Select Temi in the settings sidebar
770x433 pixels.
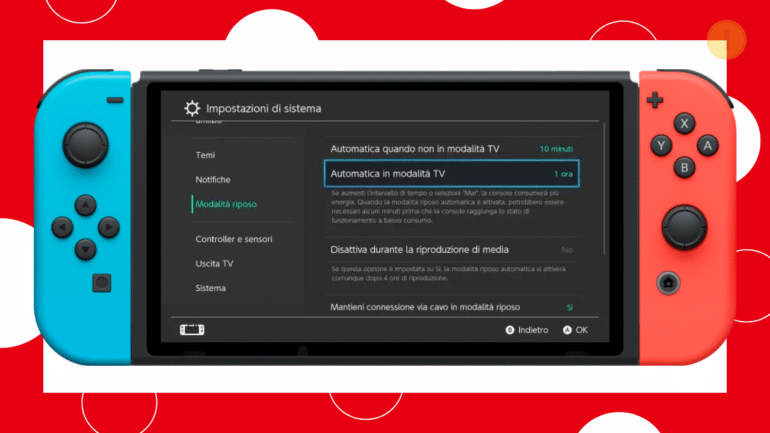click(x=205, y=155)
